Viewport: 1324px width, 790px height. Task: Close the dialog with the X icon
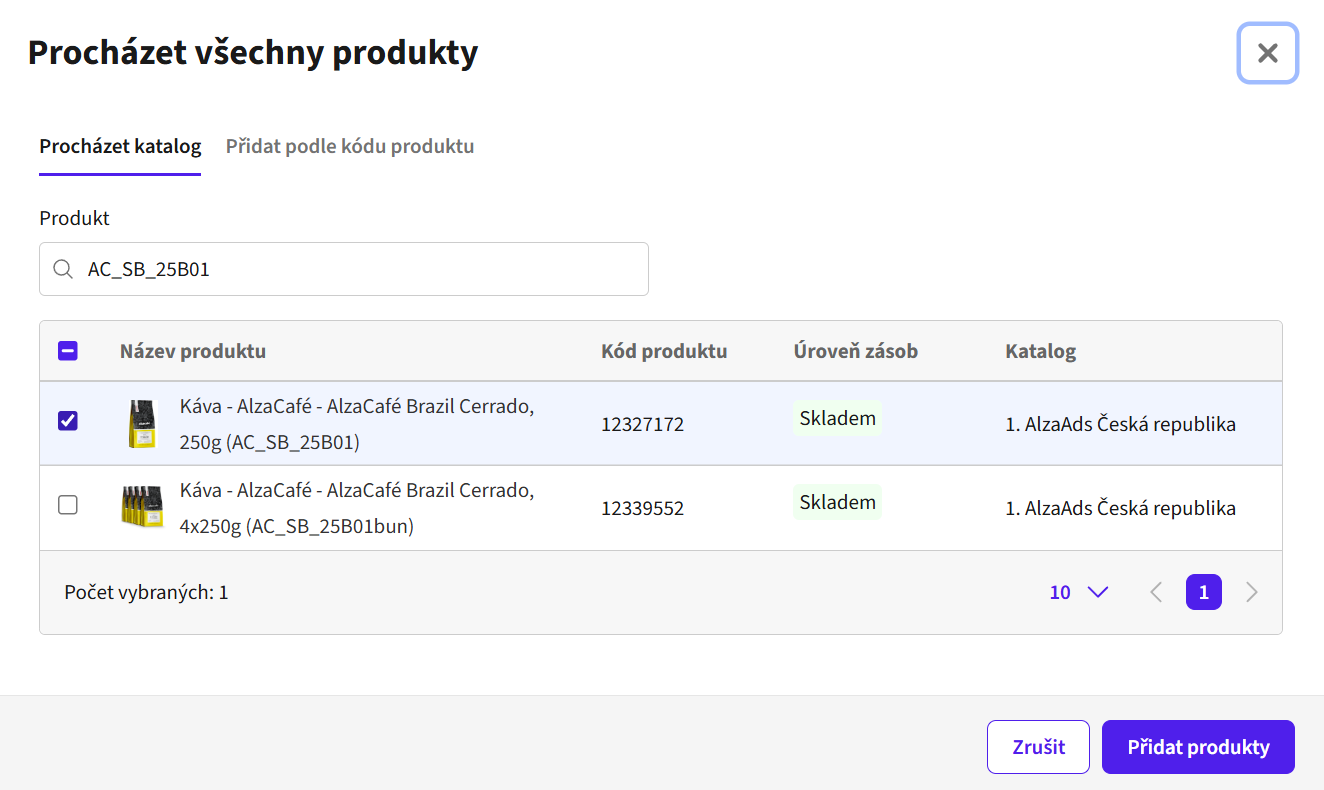(1268, 53)
